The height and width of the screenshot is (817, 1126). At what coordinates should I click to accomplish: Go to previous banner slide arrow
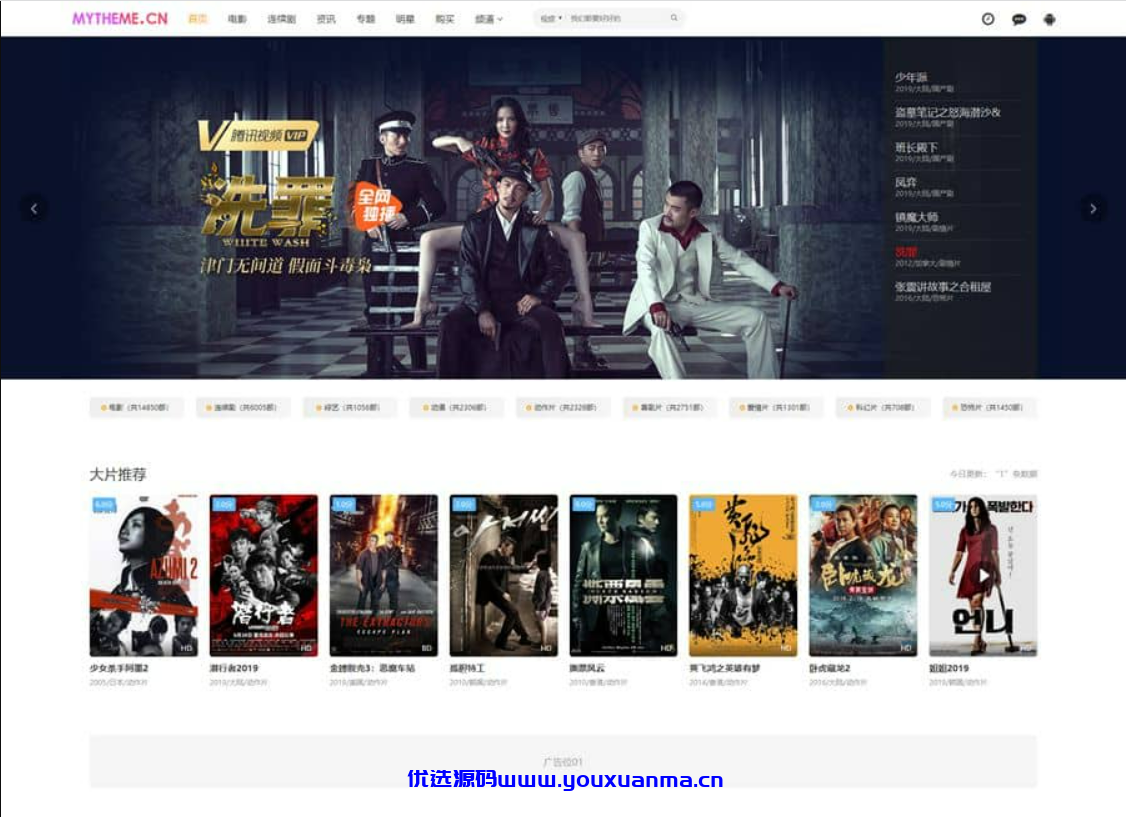pos(34,209)
